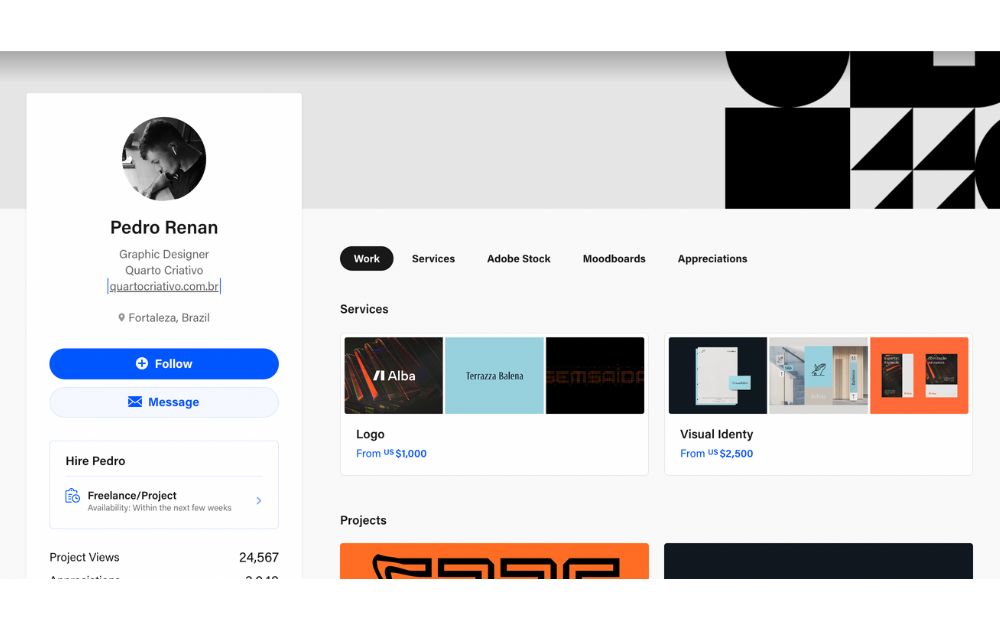Open the Alba logo thumbnail
This screenshot has height=630, width=1000.
pyautogui.click(x=393, y=376)
